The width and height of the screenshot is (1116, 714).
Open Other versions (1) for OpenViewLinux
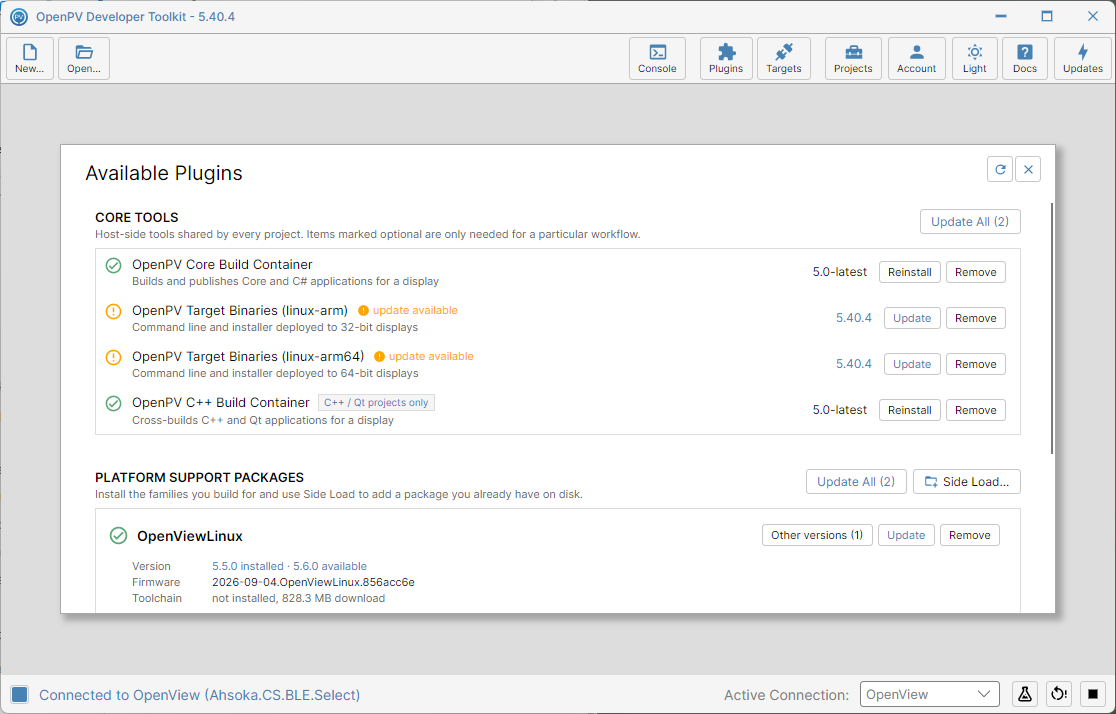click(x=817, y=535)
